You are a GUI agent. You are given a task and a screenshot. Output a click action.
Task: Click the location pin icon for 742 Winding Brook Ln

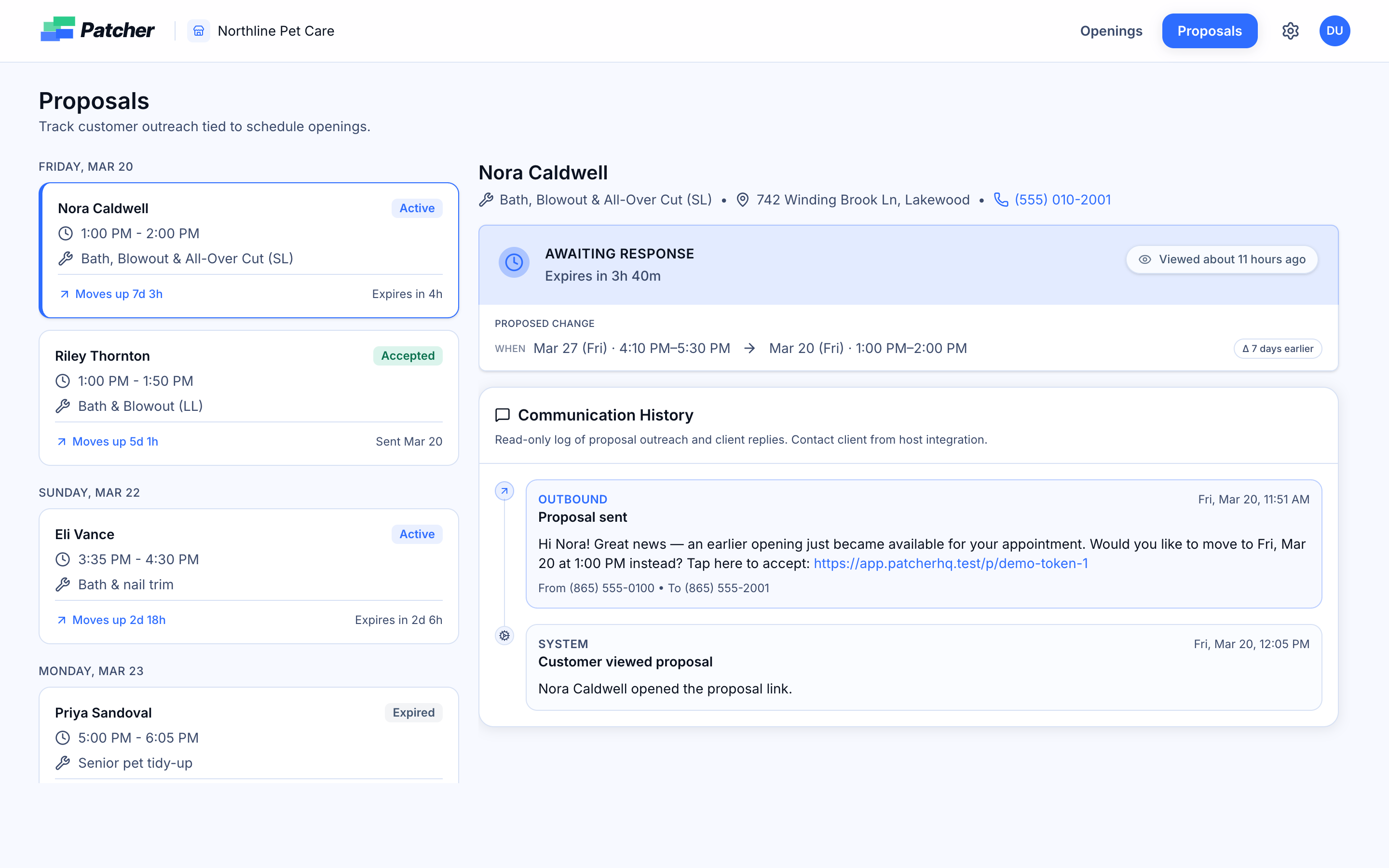coord(742,199)
